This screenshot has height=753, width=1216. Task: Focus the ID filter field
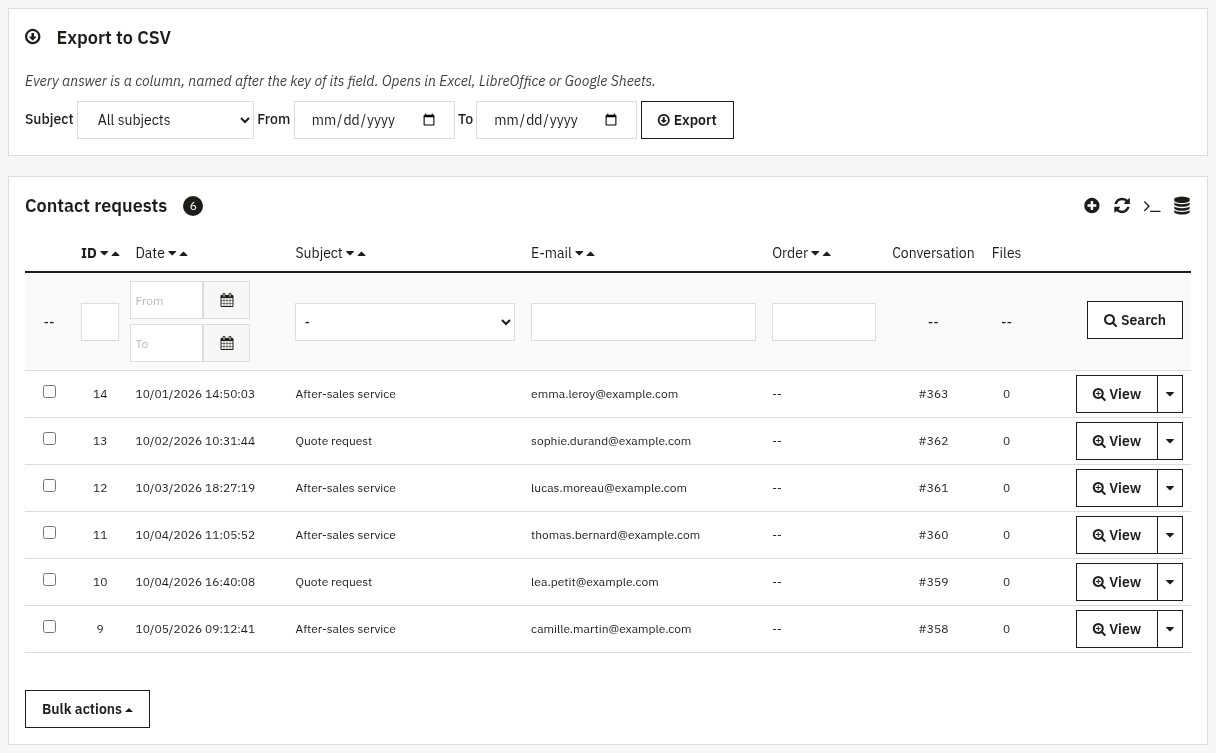[100, 322]
